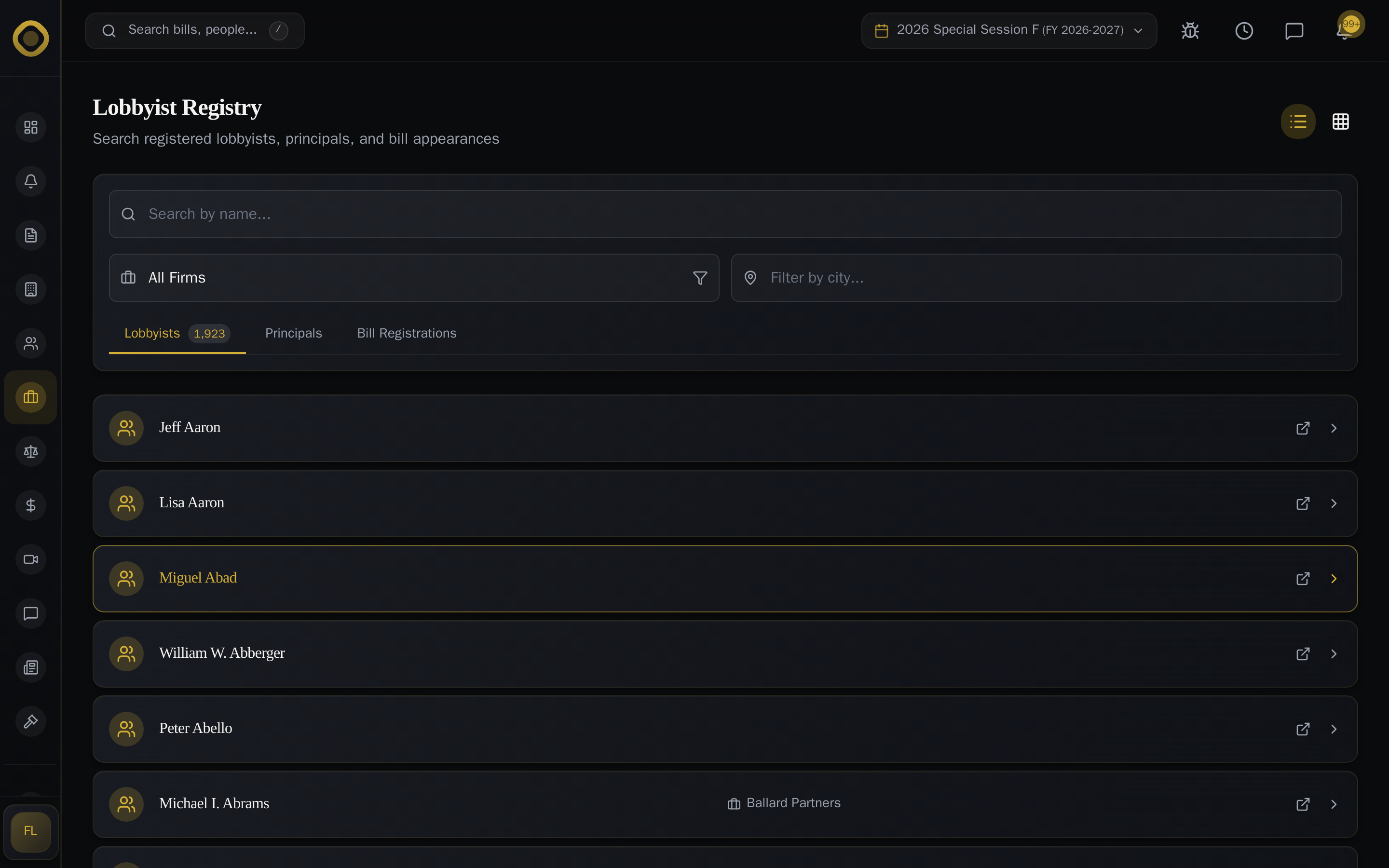
Task: Focus the Filter by city field
Action: (x=1036, y=278)
